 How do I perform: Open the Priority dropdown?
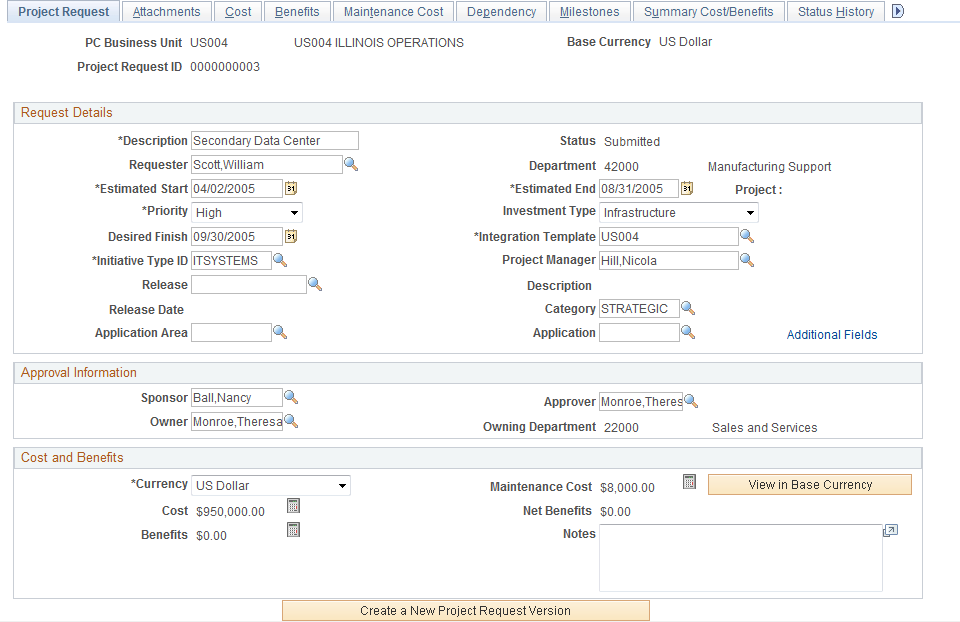(247, 212)
